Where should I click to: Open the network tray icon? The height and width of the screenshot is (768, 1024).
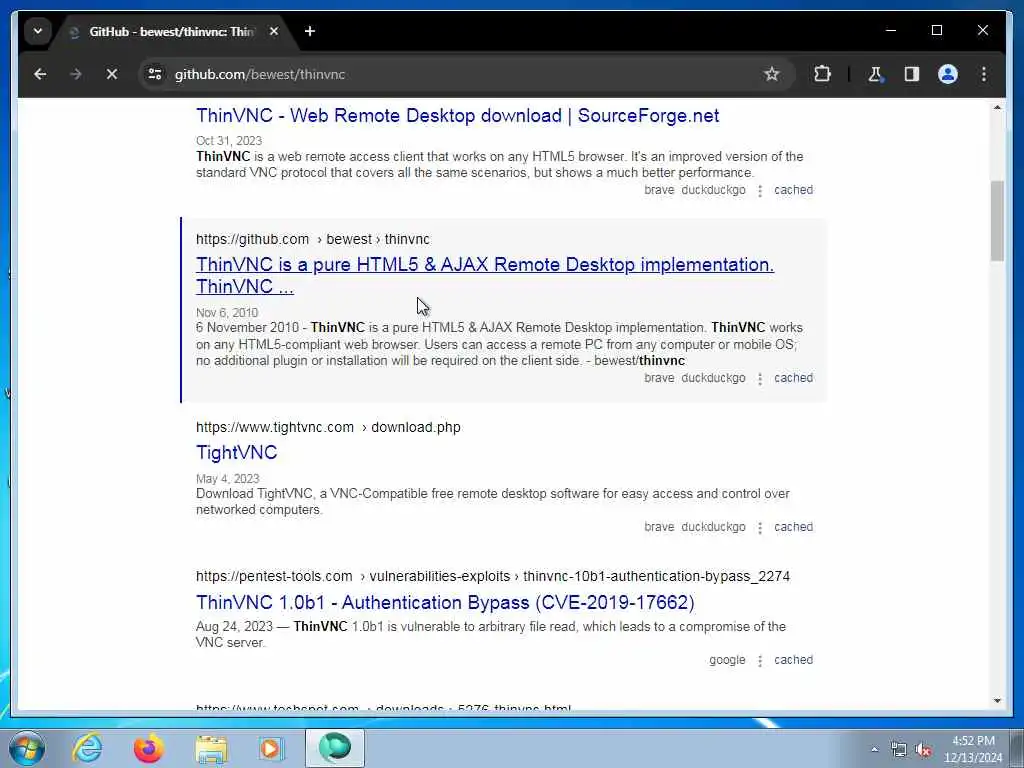(899, 749)
